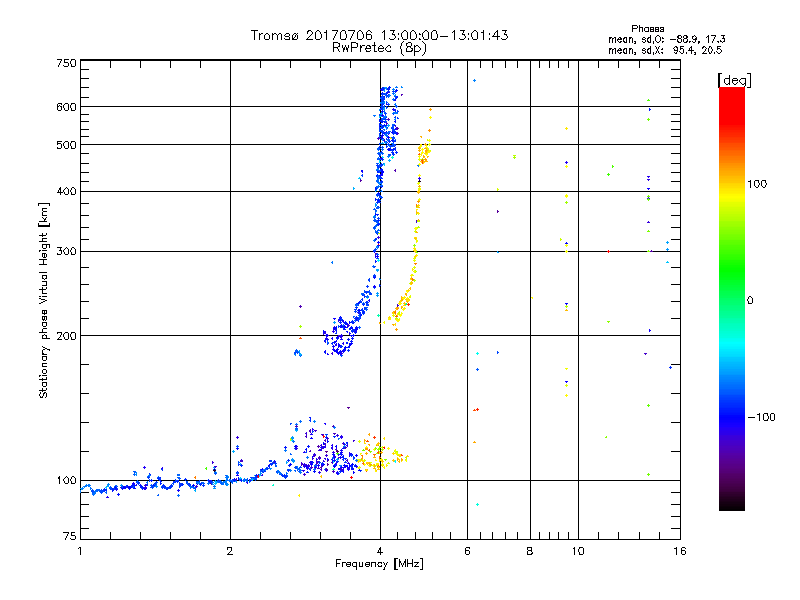Screen dimensions: 800x600
Task: Click the colorbar tick label '100'
Action: [x=757, y=184]
